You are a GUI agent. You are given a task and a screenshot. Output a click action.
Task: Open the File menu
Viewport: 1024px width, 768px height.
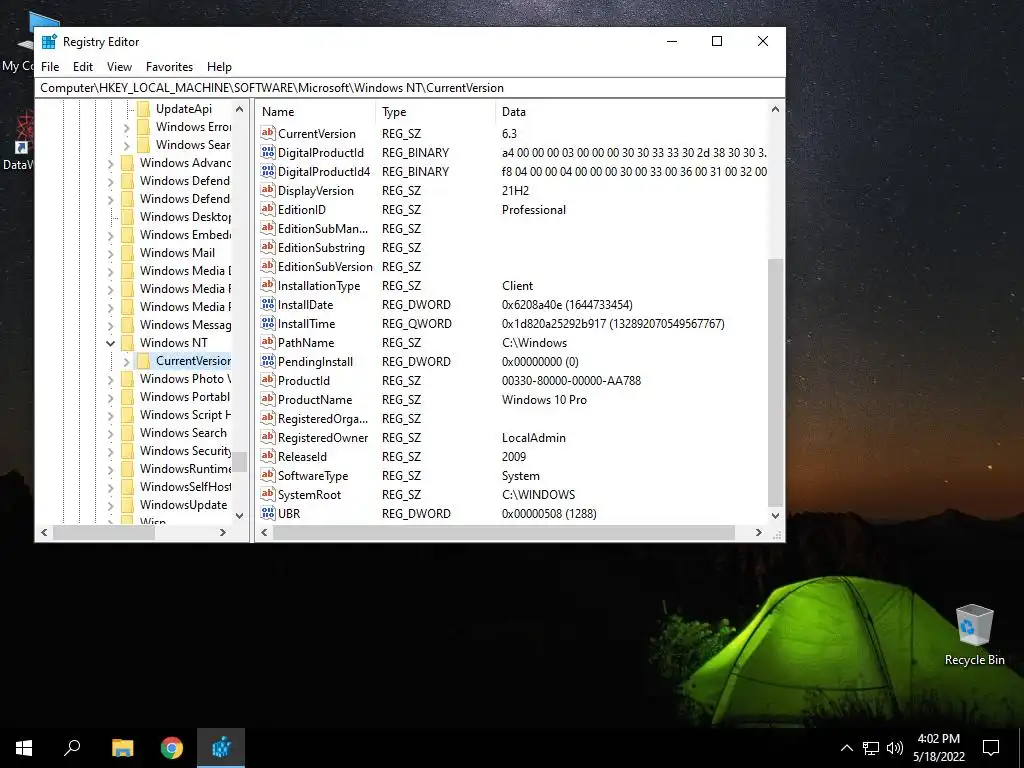point(50,67)
